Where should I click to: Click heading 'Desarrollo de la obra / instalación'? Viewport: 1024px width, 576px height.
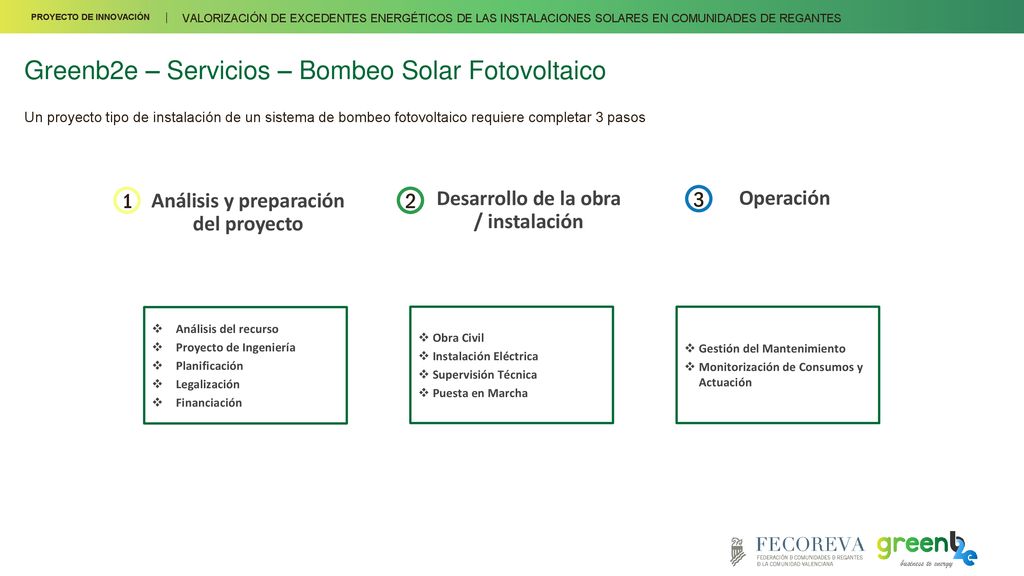[x=528, y=210]
